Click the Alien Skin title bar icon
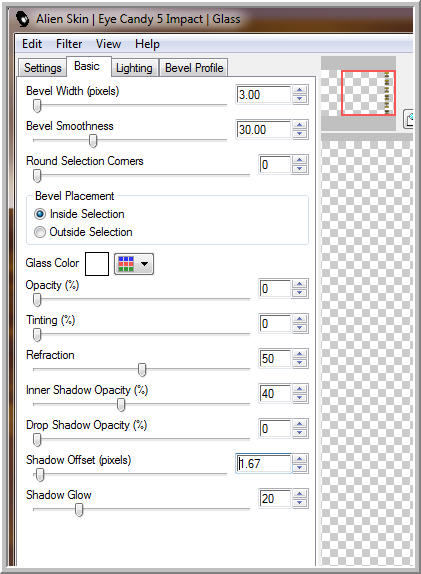This screenshot has width=421, height=574. pyautogui.click(x=23, y=19)
